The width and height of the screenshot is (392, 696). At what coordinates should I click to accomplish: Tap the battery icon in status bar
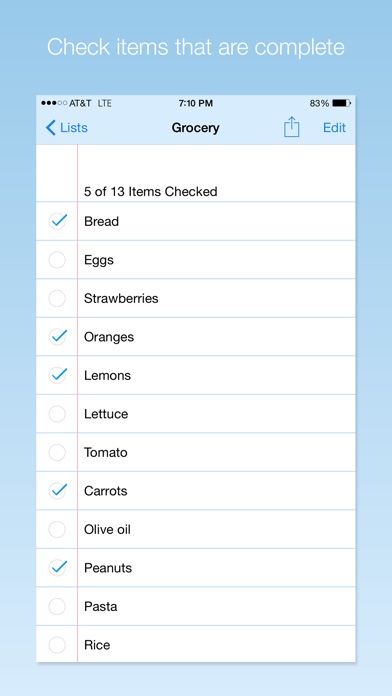(x=342, y=103)
